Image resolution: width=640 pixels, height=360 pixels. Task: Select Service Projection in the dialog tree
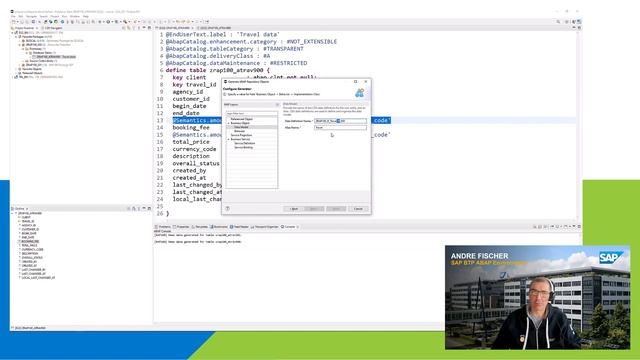241,135
